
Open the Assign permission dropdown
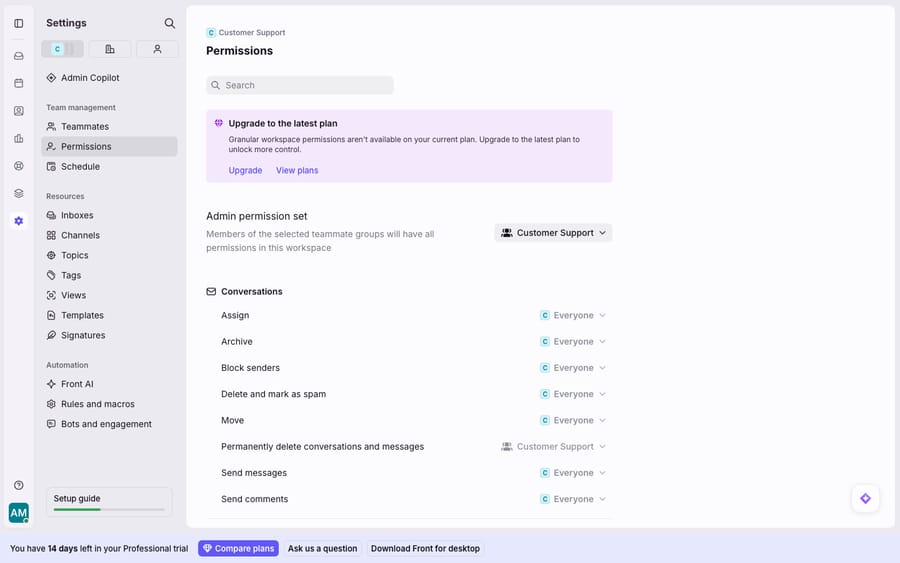pyautogui.click(x=573, y=316)
